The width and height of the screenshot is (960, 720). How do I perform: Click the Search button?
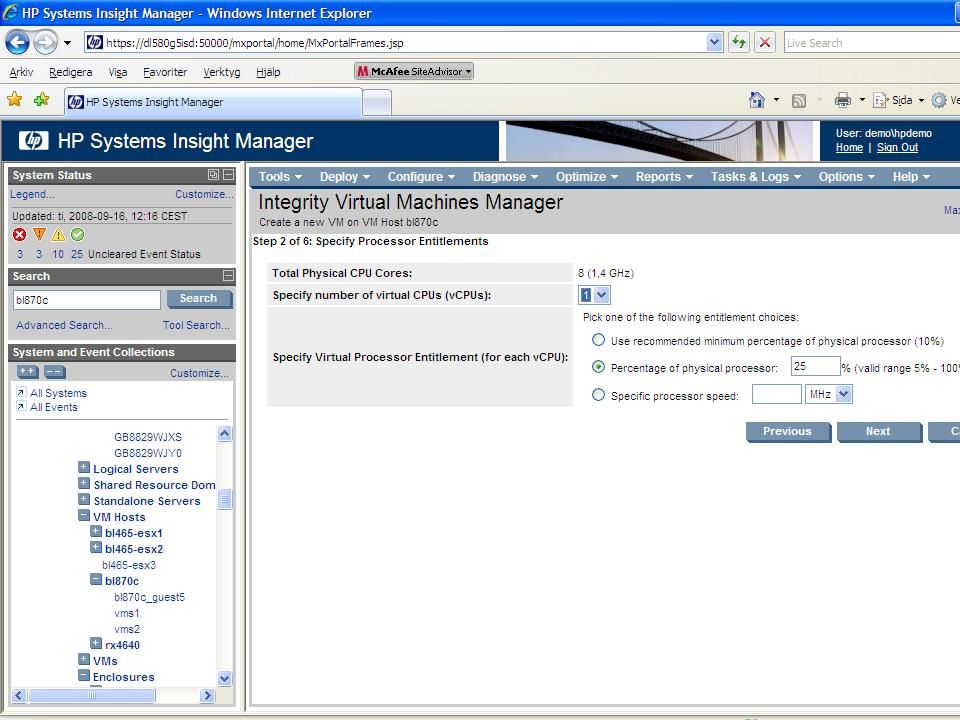pos(198,298)
